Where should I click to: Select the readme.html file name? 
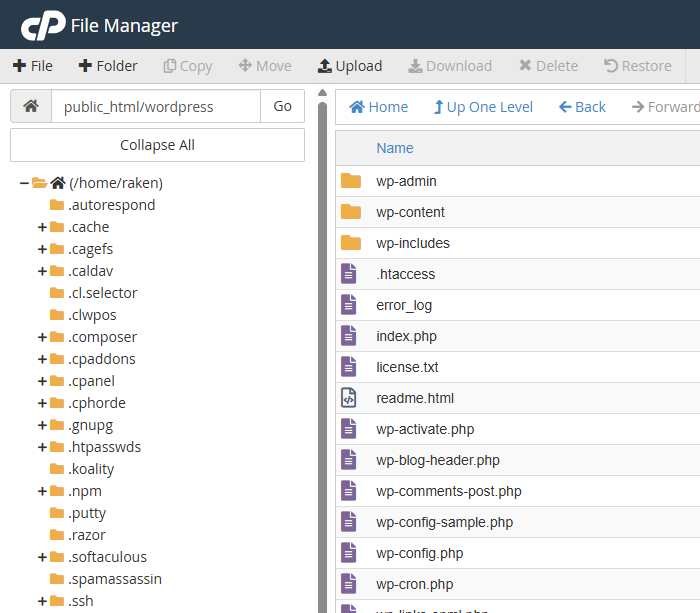[415, 398]
